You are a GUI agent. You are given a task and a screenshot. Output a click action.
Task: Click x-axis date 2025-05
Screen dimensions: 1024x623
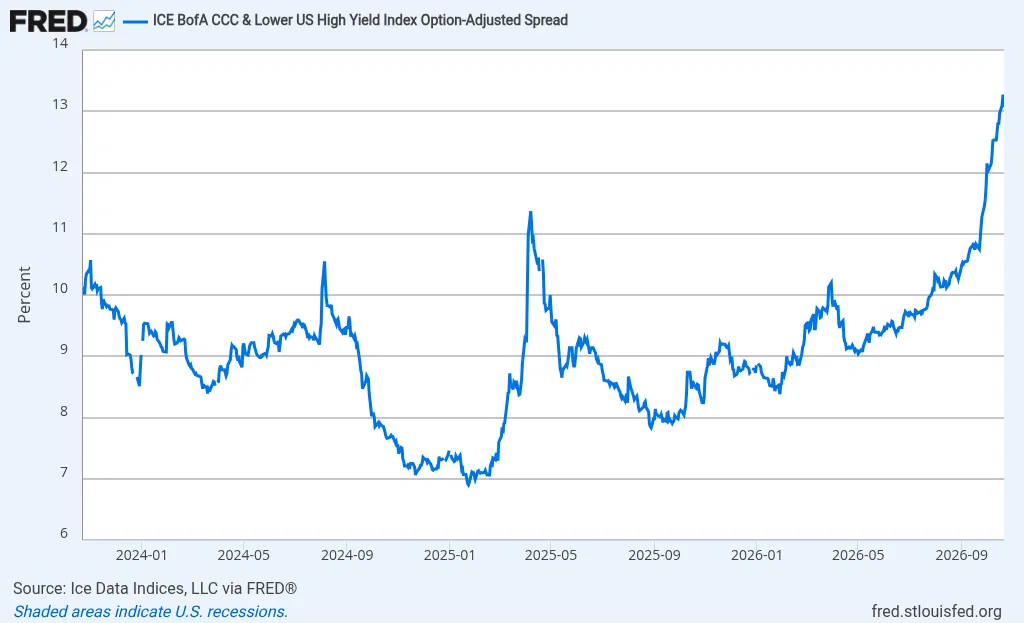pos(551,556)
